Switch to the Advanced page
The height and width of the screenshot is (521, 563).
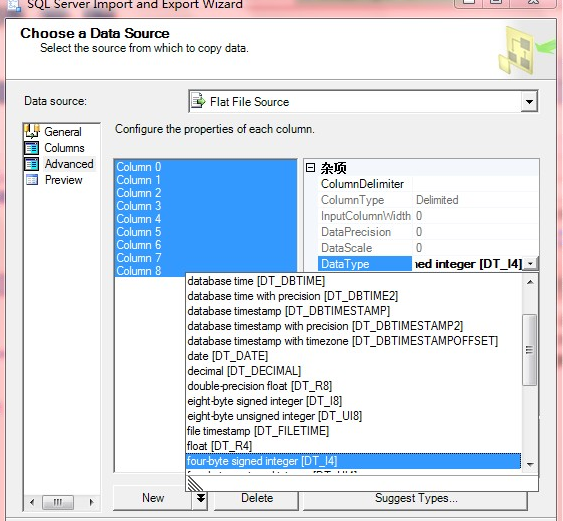pos(69,164)
